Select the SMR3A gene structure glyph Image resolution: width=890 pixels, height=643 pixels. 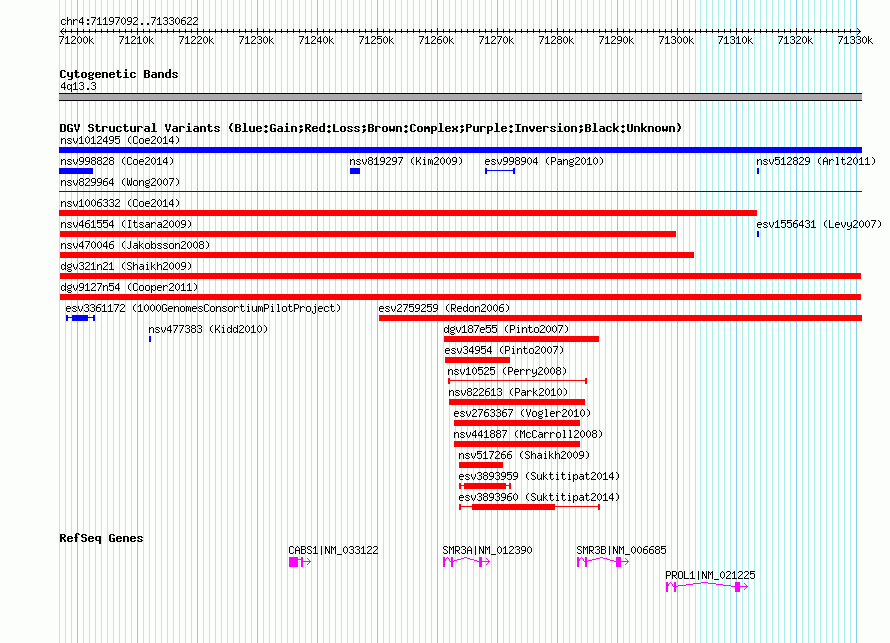click(x=467, y=562)
